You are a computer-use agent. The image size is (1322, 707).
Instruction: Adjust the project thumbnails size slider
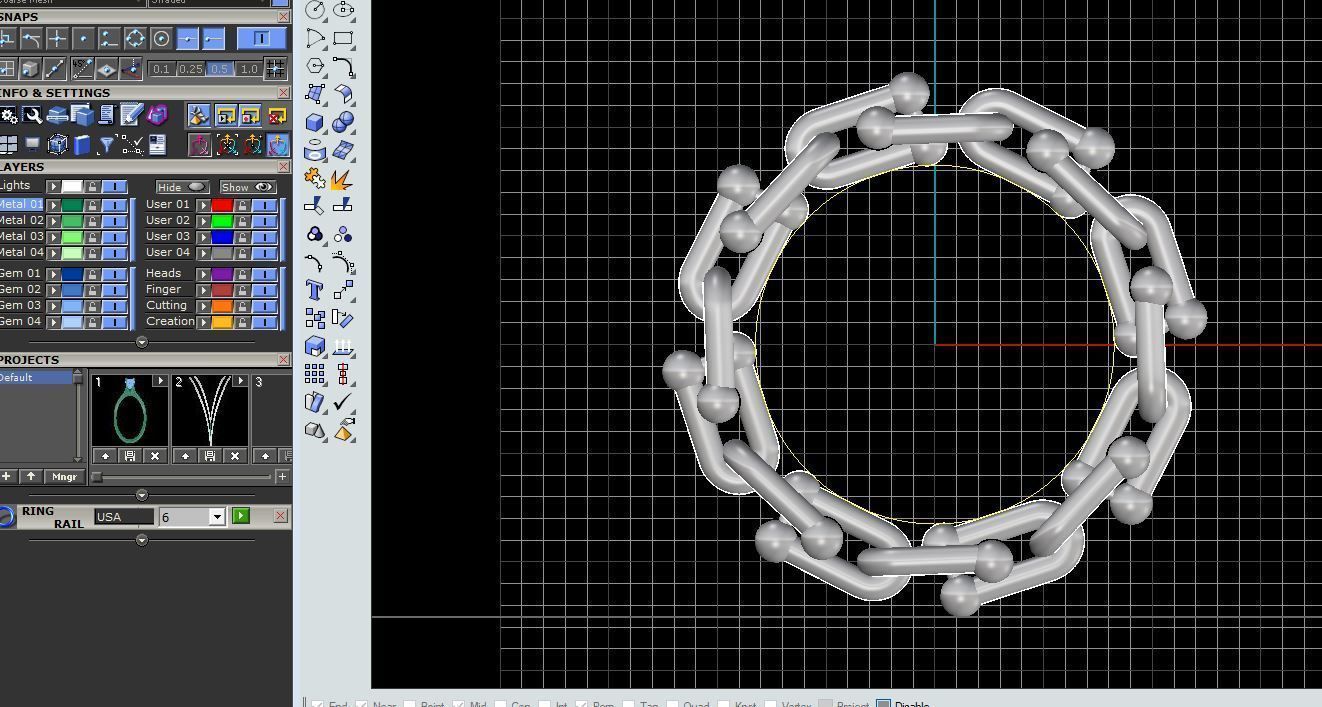tap(97, 477)
